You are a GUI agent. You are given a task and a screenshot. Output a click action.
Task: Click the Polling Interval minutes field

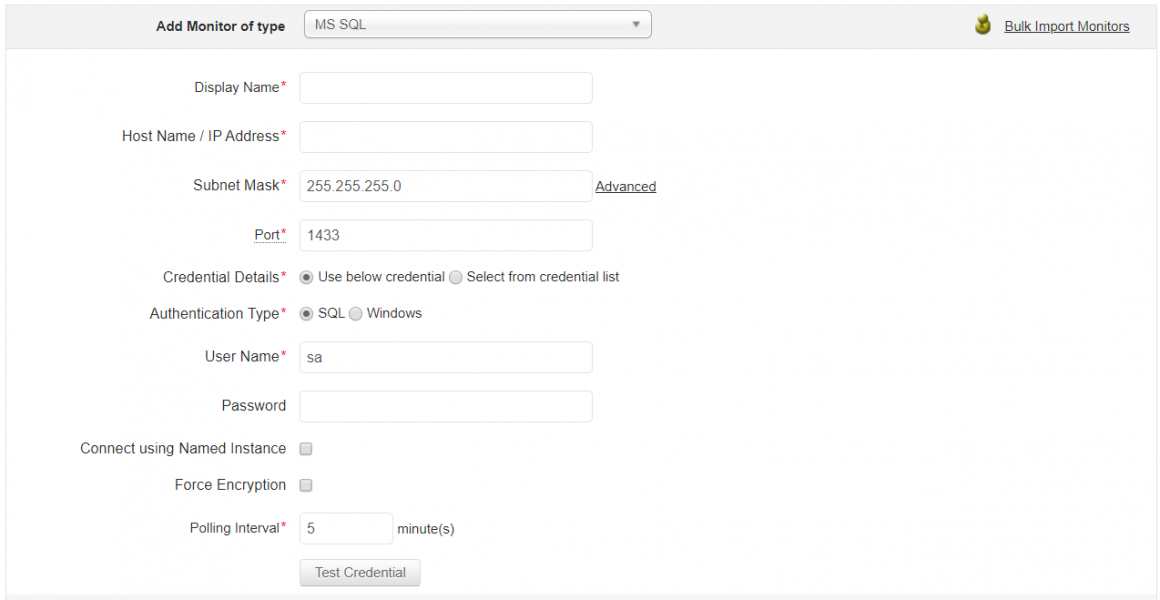click(346, 528)
